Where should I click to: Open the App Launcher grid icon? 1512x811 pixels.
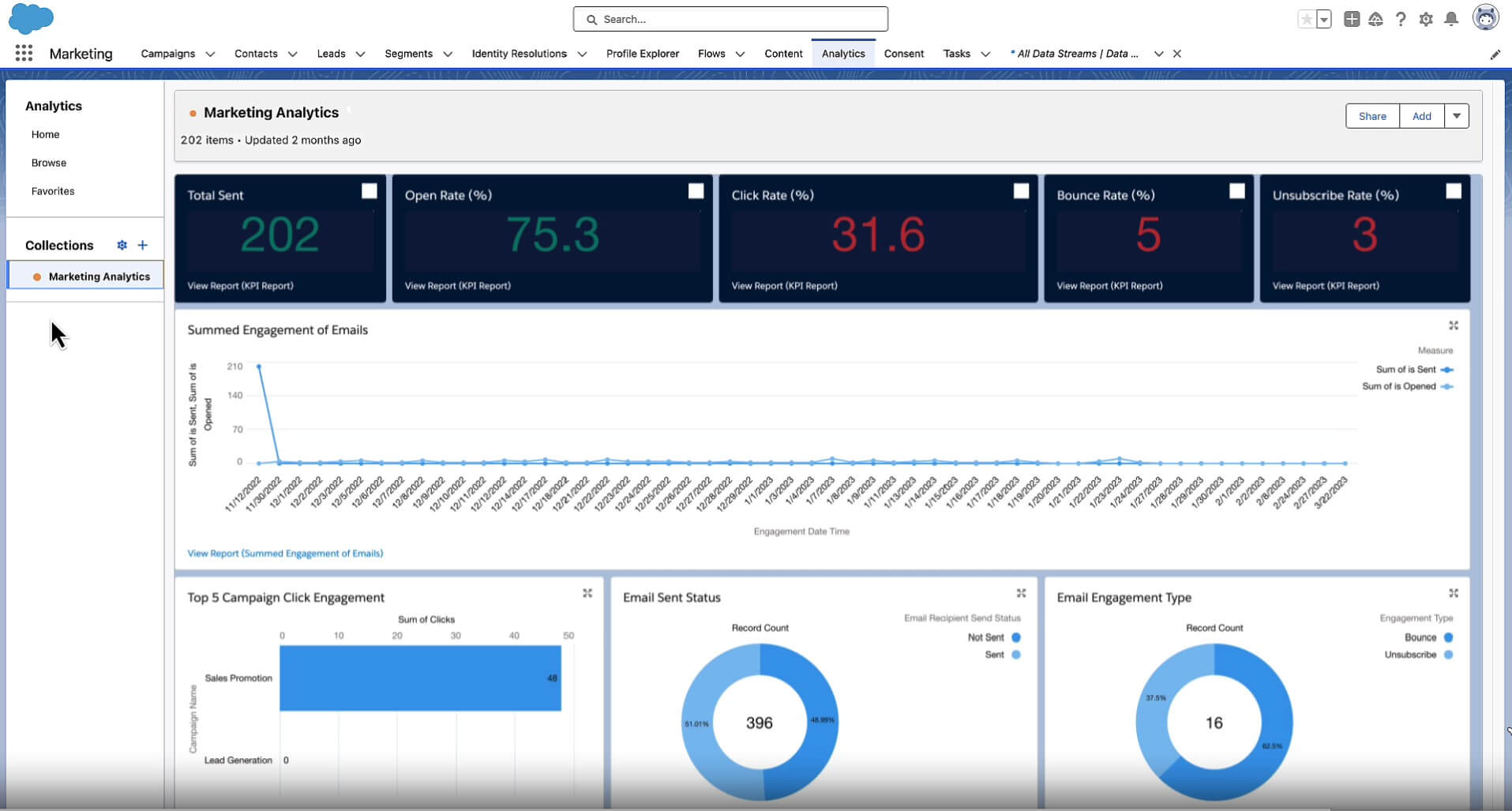coord(24,53)
